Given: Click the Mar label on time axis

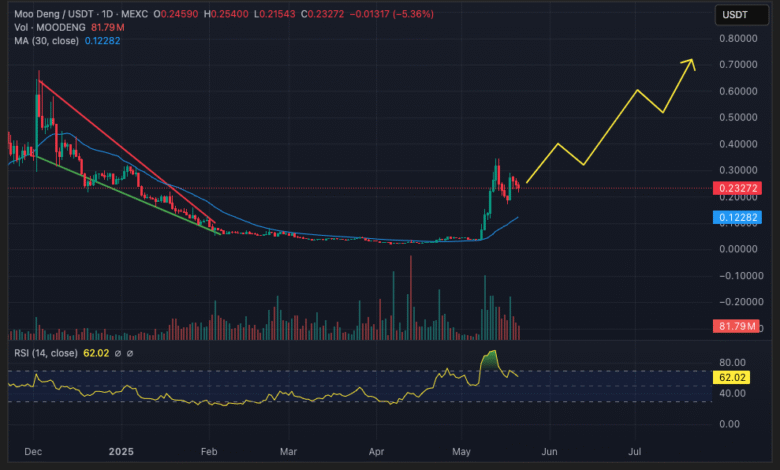Looking at the screenshot, I should 288,452.
